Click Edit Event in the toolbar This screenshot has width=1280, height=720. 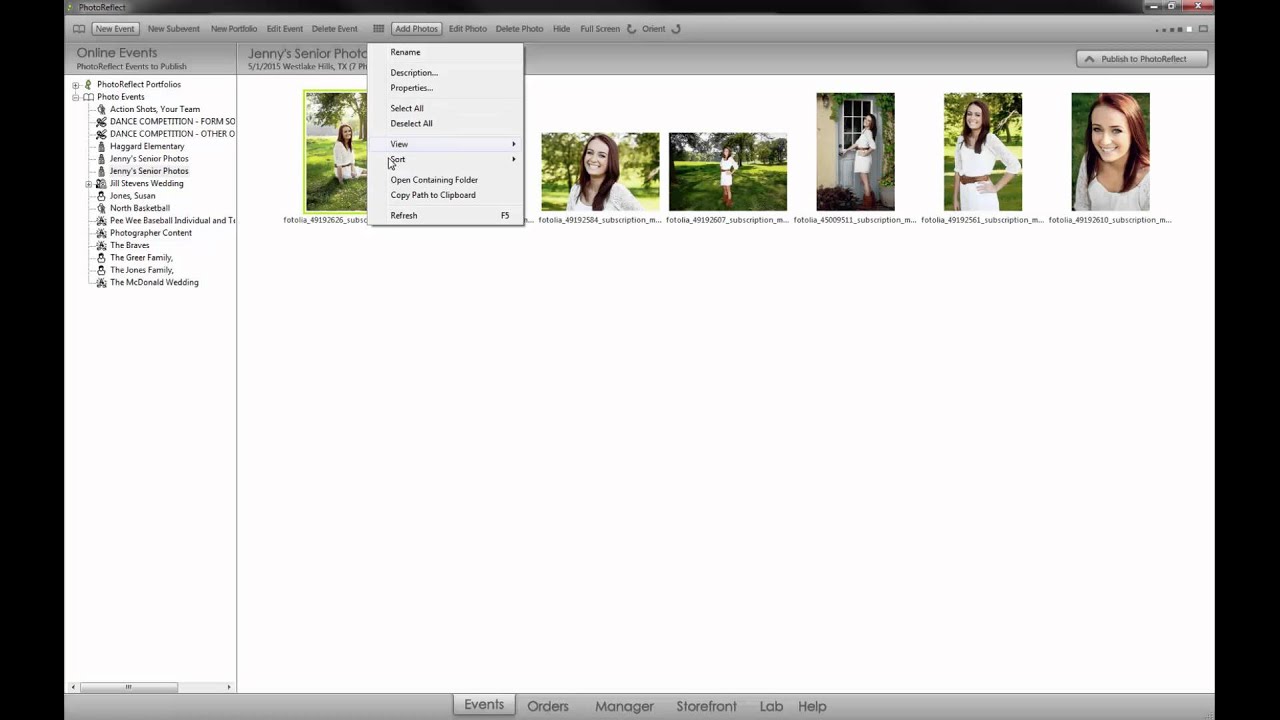pyautogui.click(x=285, y=29)
